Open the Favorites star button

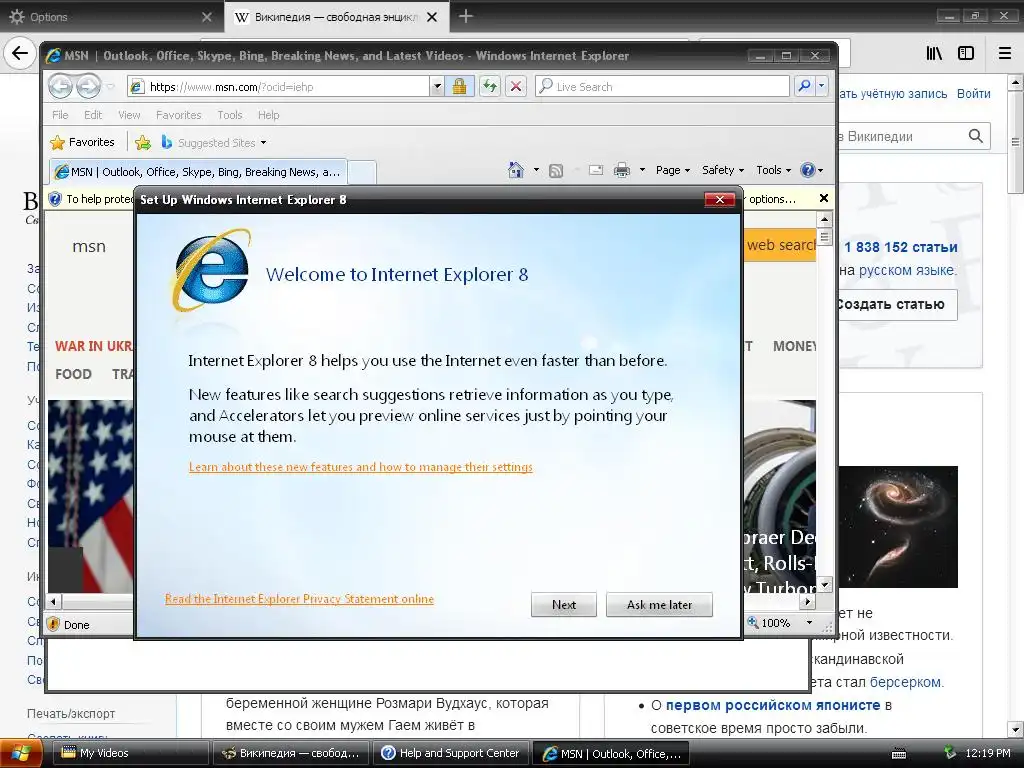83,142
